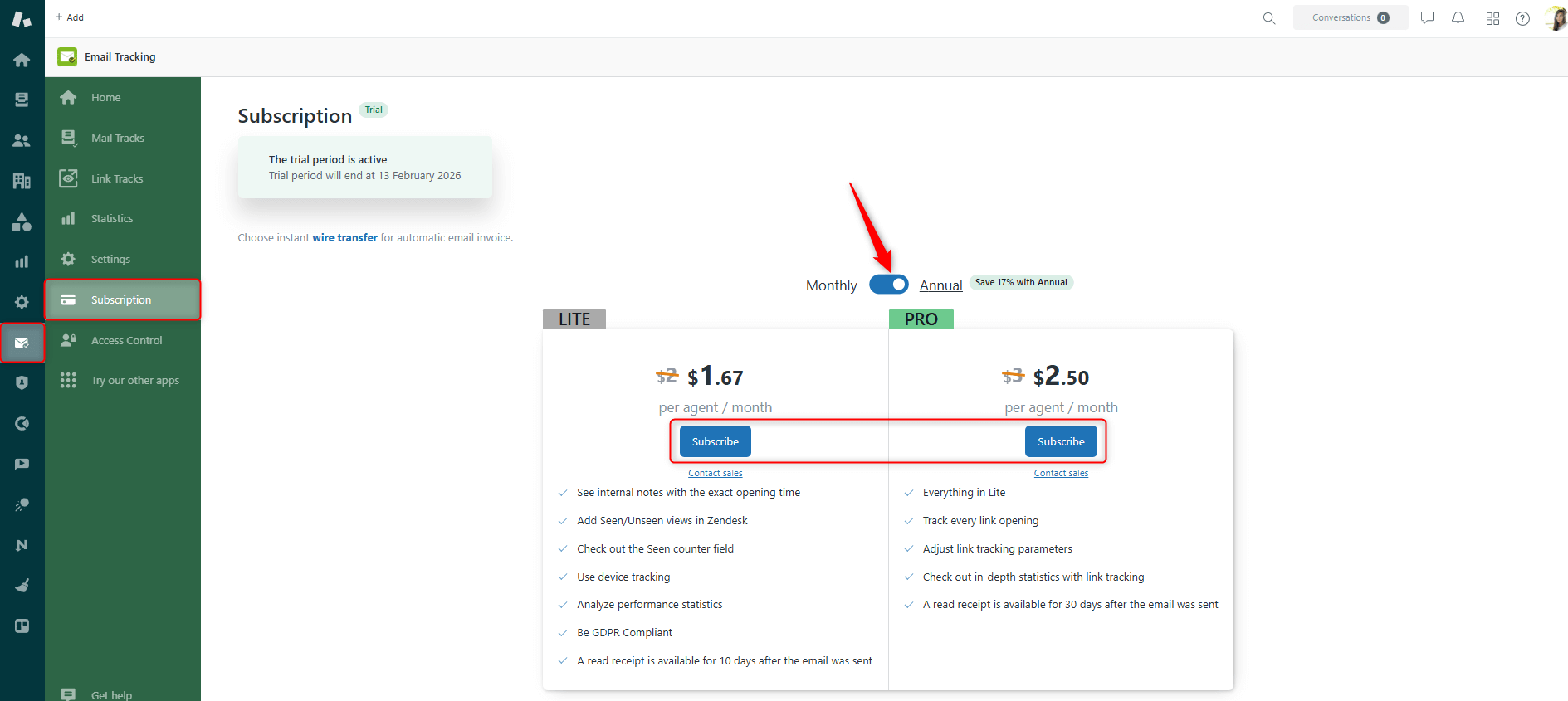Image resolution: width=1568 pixels, height=701 pixels.
Task: Open the chat bubble icon in top bar
Action: point(1427,17)
